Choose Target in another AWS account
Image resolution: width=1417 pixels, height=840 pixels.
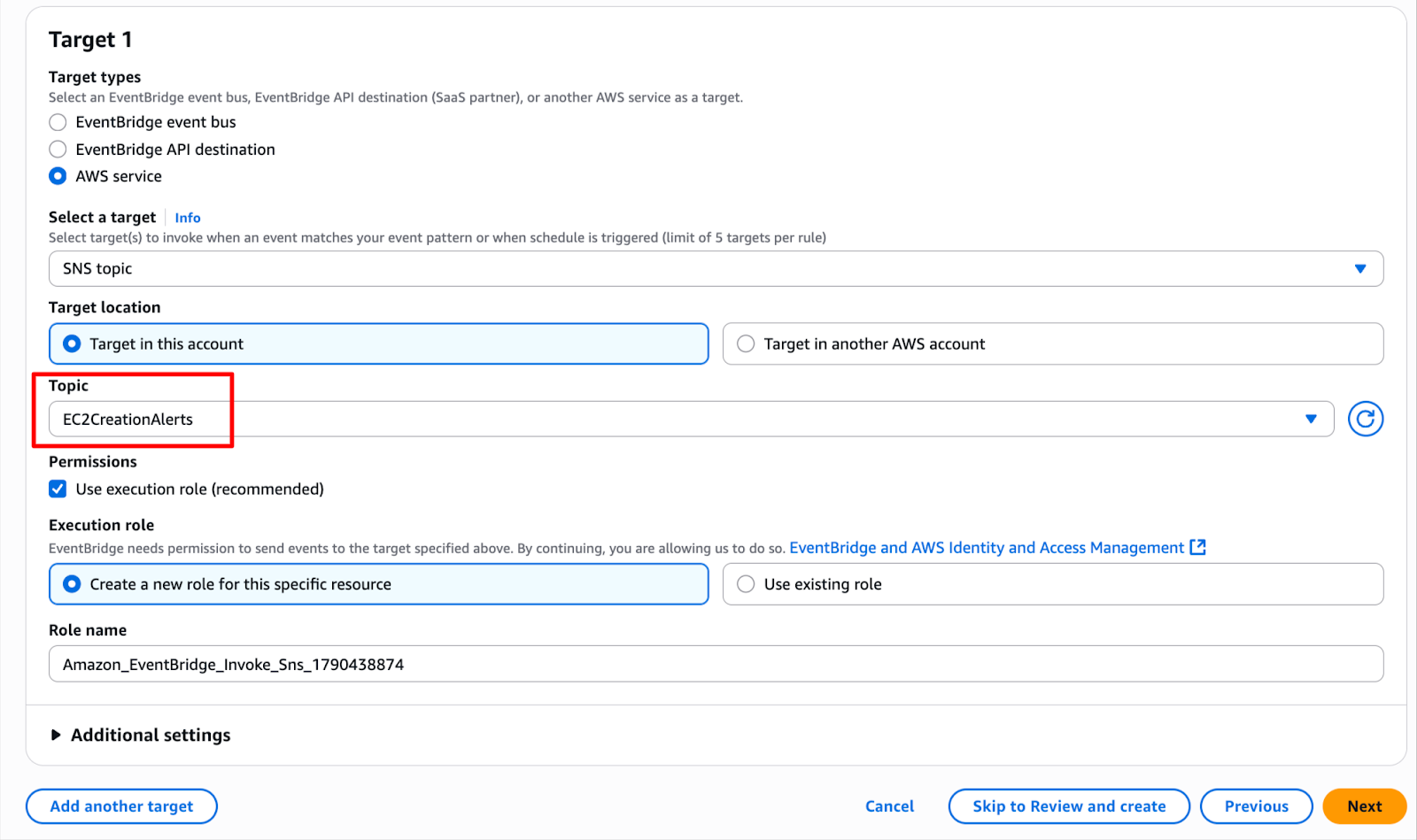pos(747,343)
